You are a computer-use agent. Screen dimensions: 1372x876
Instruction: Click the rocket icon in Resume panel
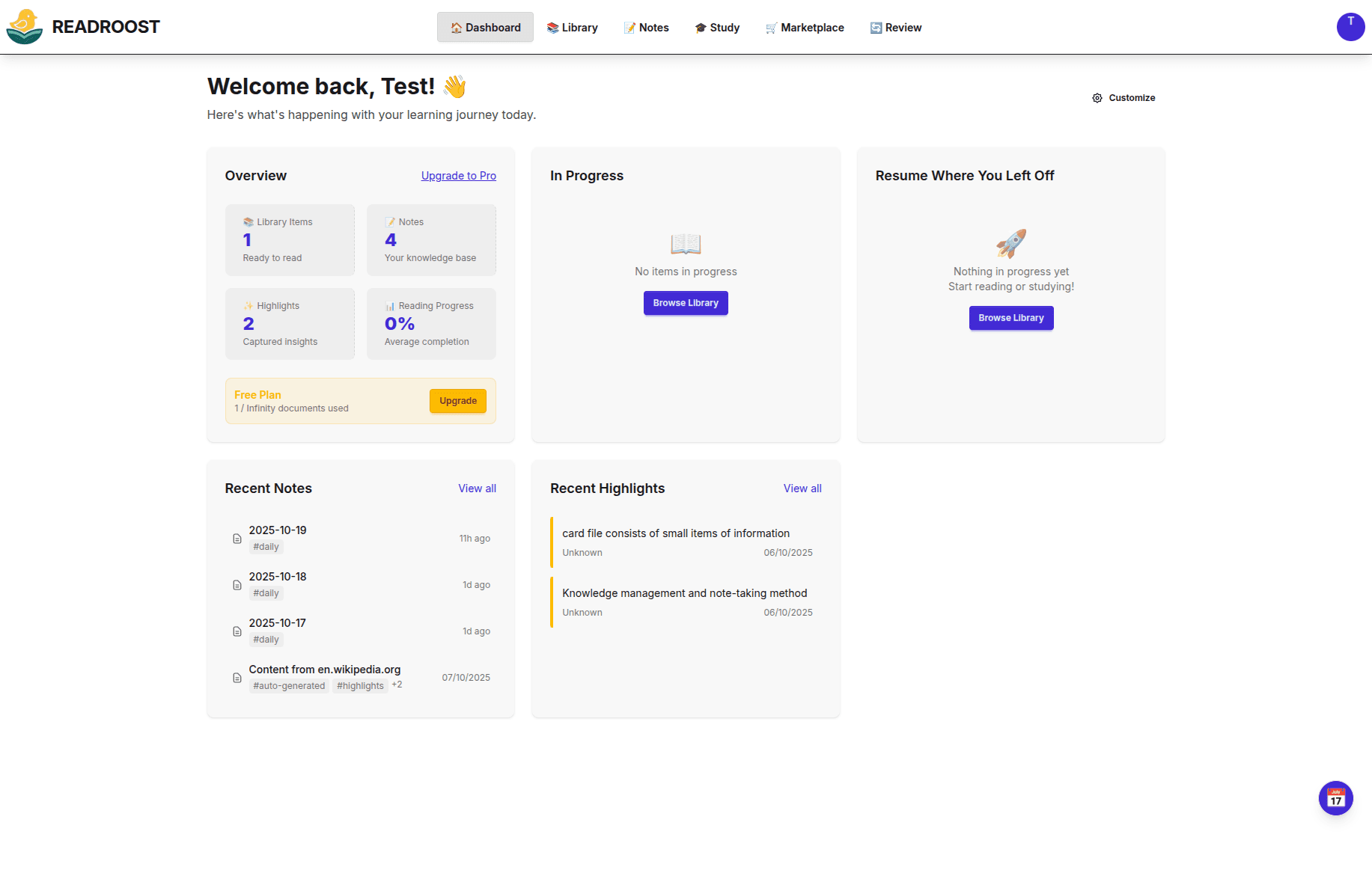tap(1011, 243)
